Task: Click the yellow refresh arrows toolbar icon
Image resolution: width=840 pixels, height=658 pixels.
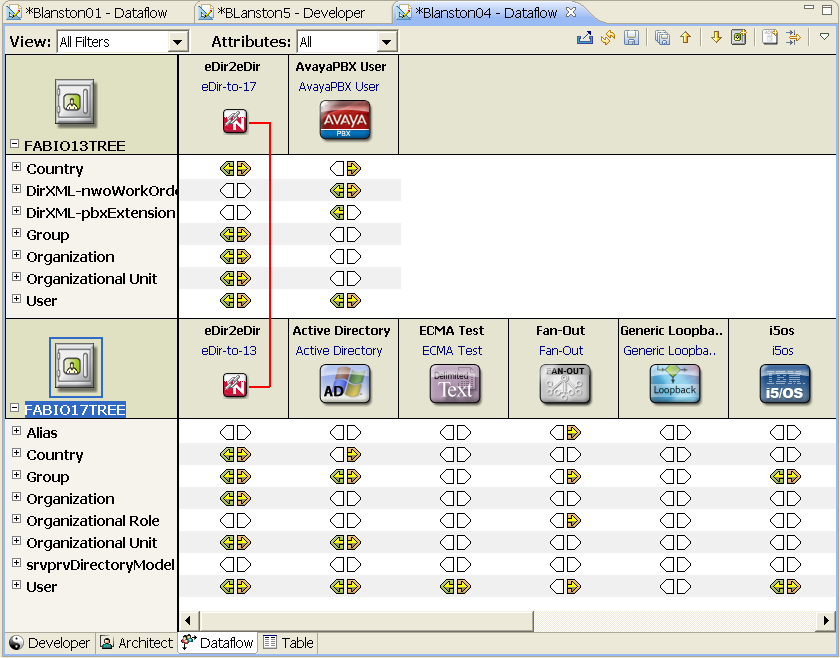Action: [608, 38]
